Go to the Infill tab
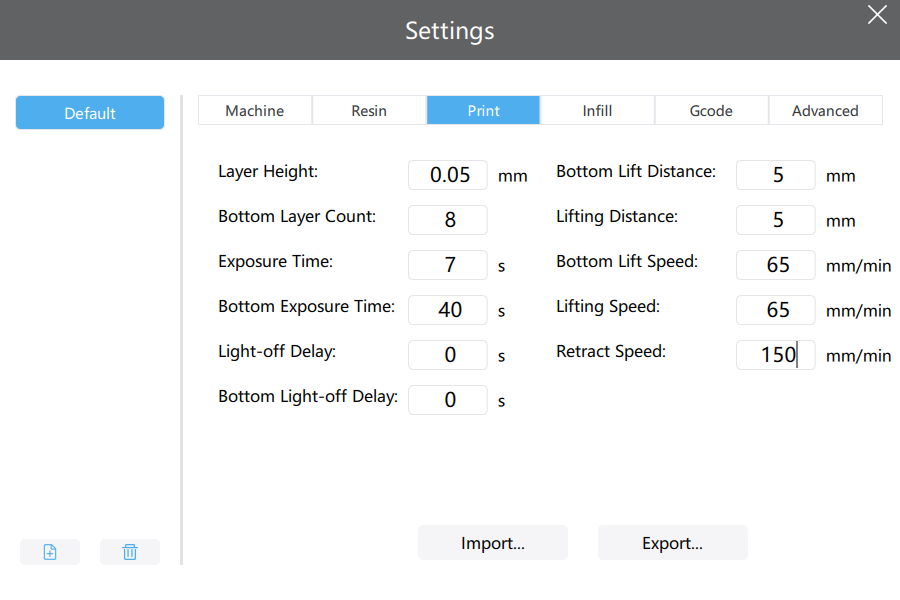The image size is (900, 600). click(x=597, y=110)
